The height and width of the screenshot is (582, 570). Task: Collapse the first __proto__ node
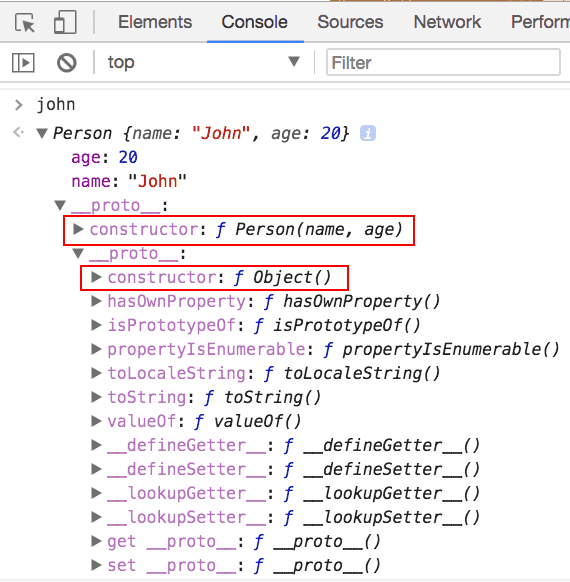pos(60,205)
